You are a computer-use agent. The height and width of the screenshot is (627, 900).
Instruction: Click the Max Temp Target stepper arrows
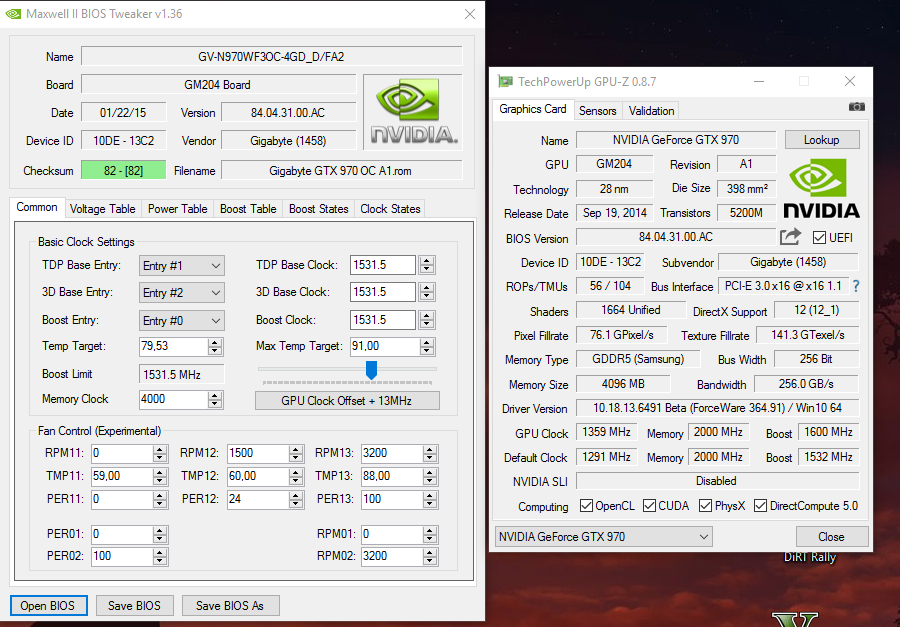(x=426, y=346)
